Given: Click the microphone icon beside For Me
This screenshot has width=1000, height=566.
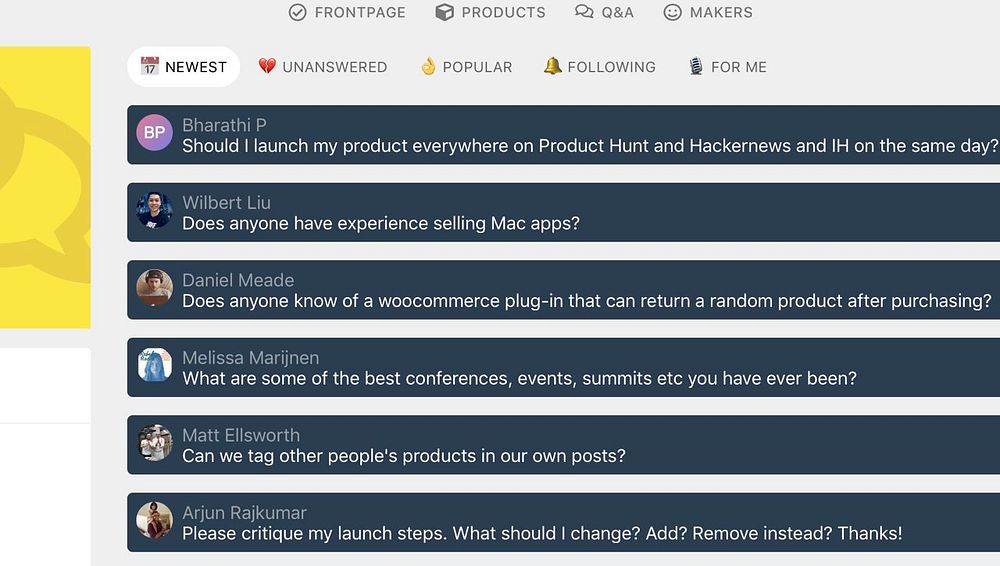Looking at the screenshot, I should pos(696,67).
